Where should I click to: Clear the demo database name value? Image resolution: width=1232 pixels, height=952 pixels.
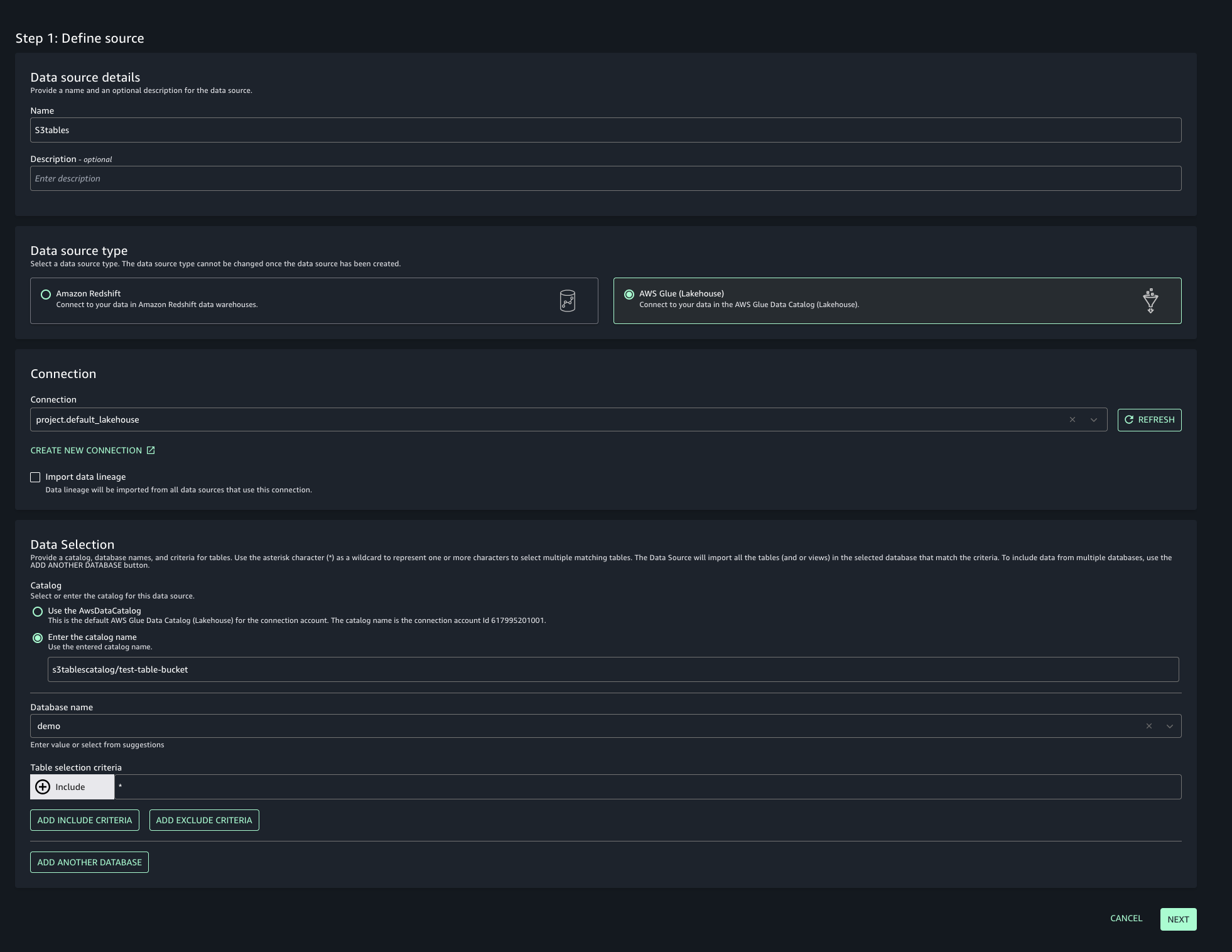[x=1148, y=726]
